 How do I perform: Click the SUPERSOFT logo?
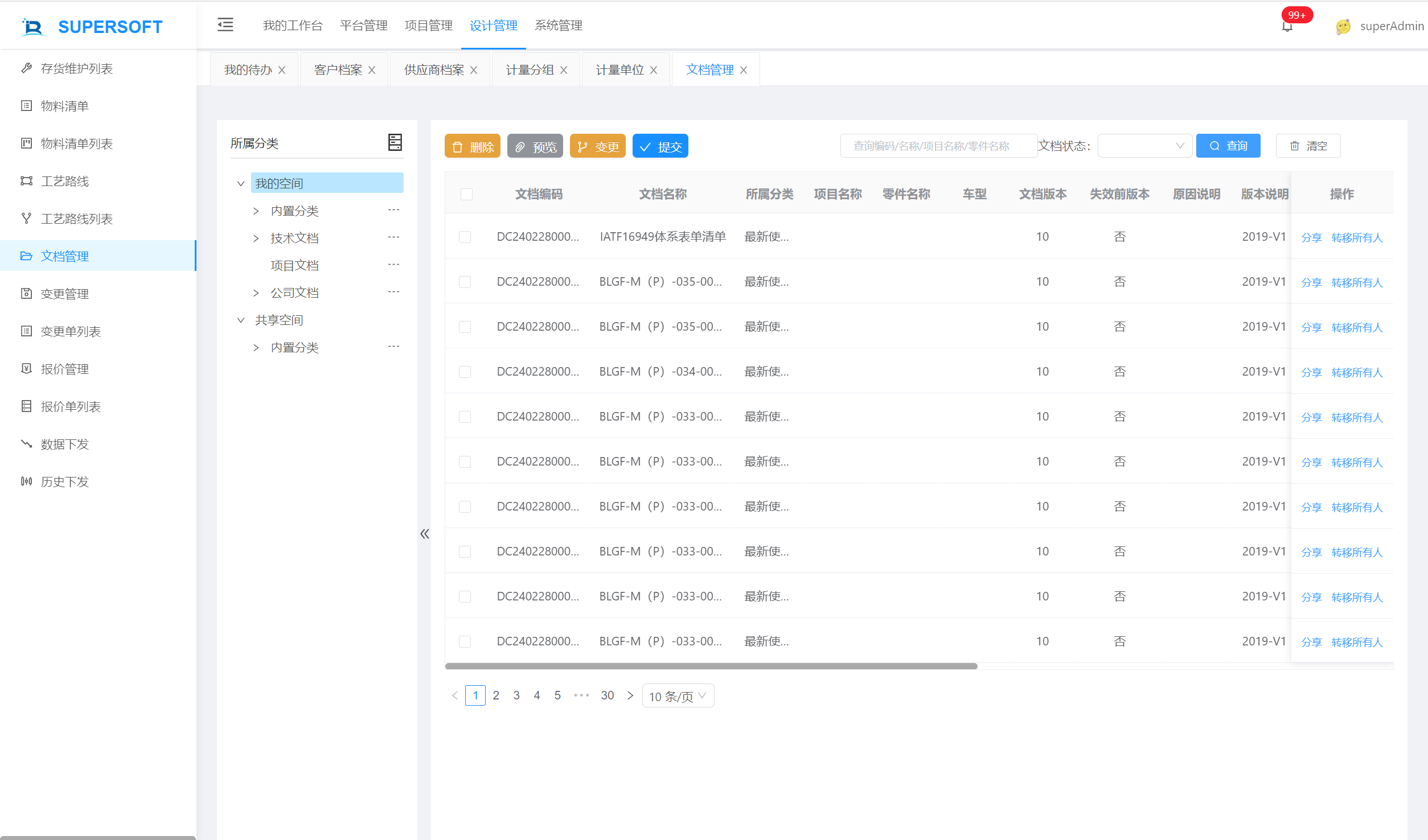92,26
